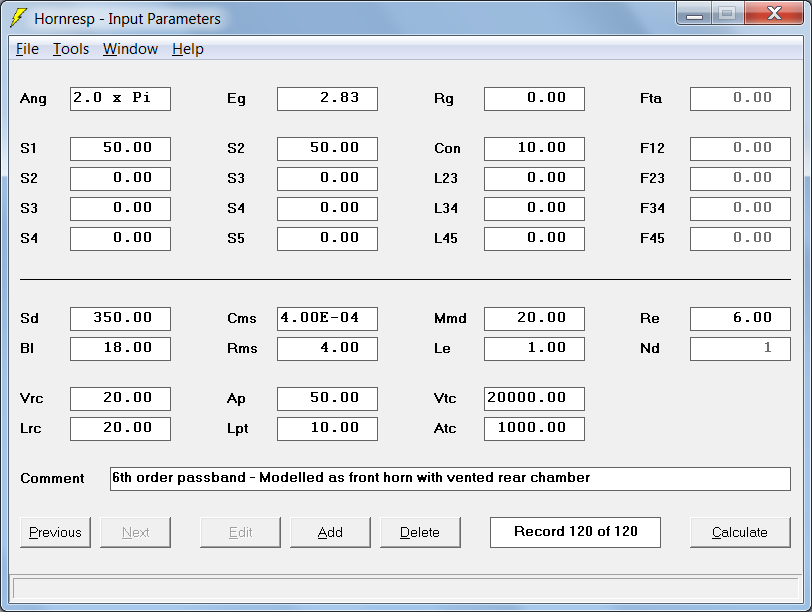Click the Nd label
Image resolution: width=812 pixels, height=612 pixels.
coord(650,348)
